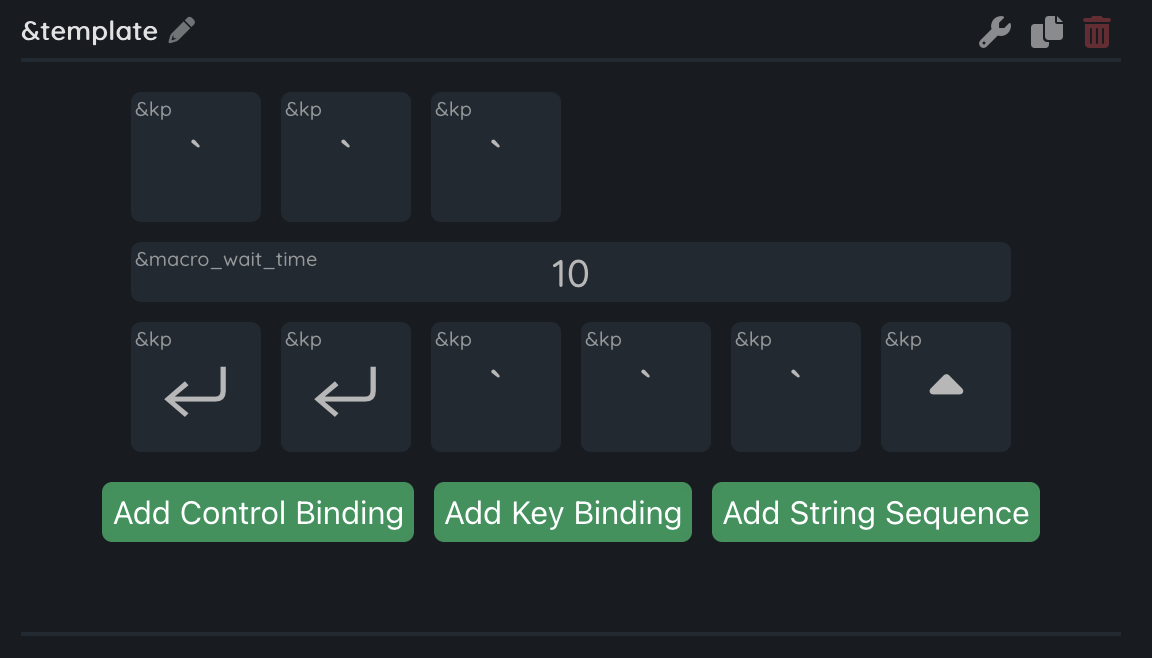Image resolution: width=1152 pixels, height=658 pixels.
Task: Select the second grave key in top row
Action: 346,157
